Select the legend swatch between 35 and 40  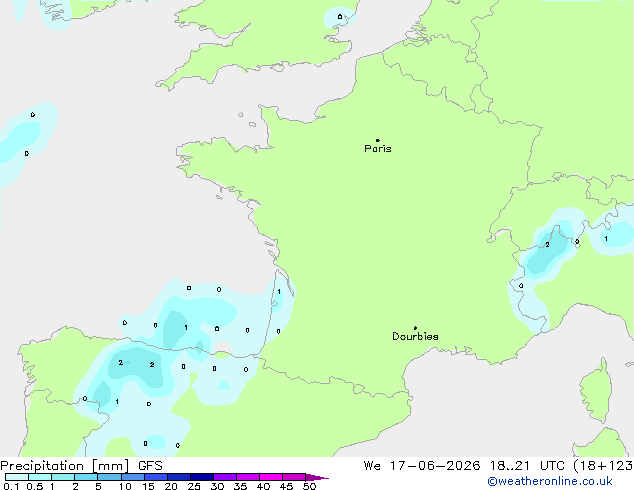point(248,477)
